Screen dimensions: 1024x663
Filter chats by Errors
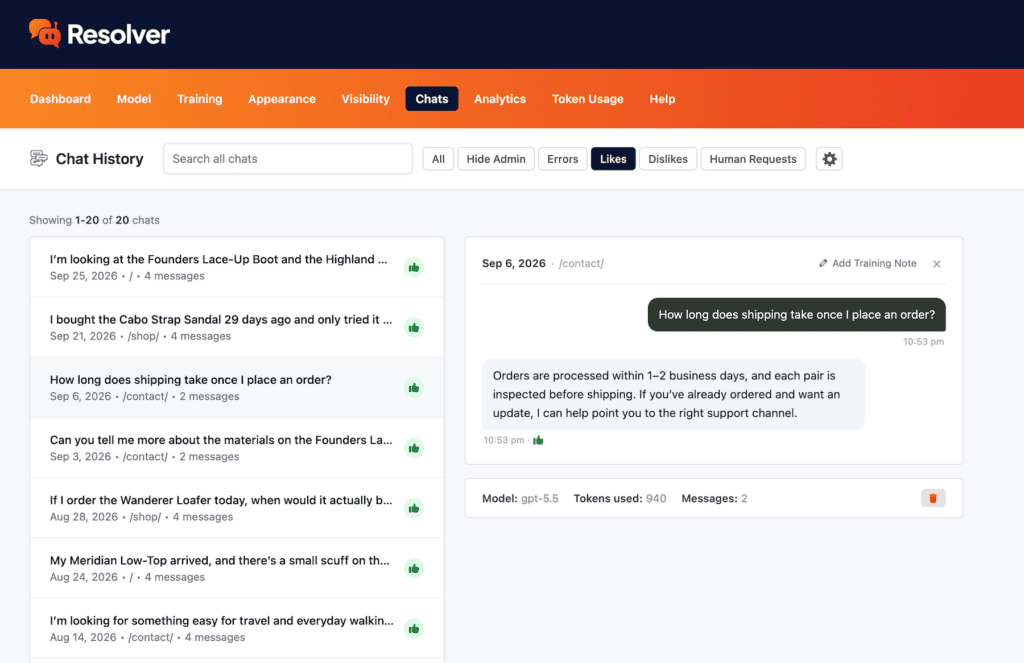(562, 159)
